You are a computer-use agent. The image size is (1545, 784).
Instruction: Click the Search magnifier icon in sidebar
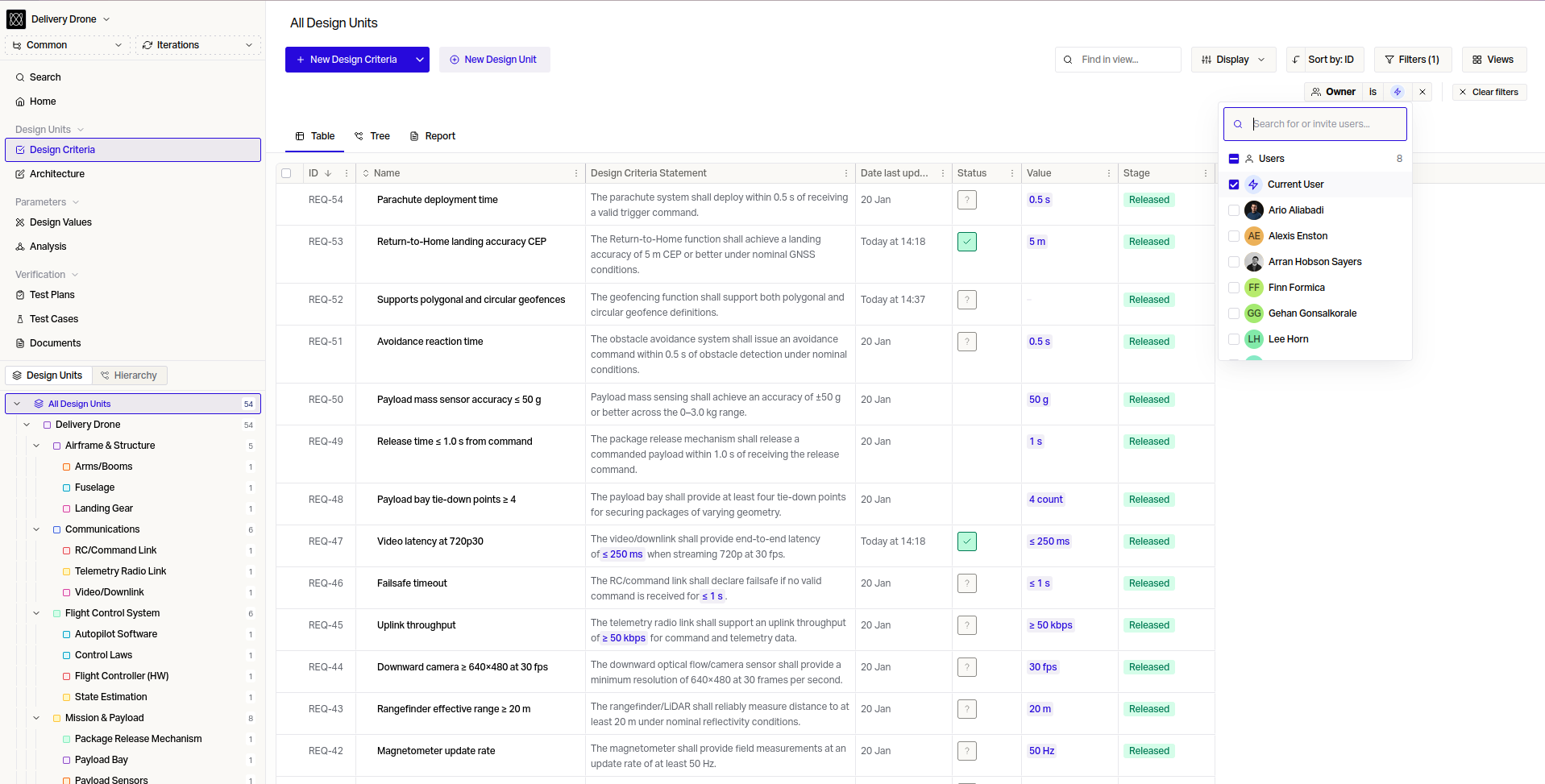point(20,77)
